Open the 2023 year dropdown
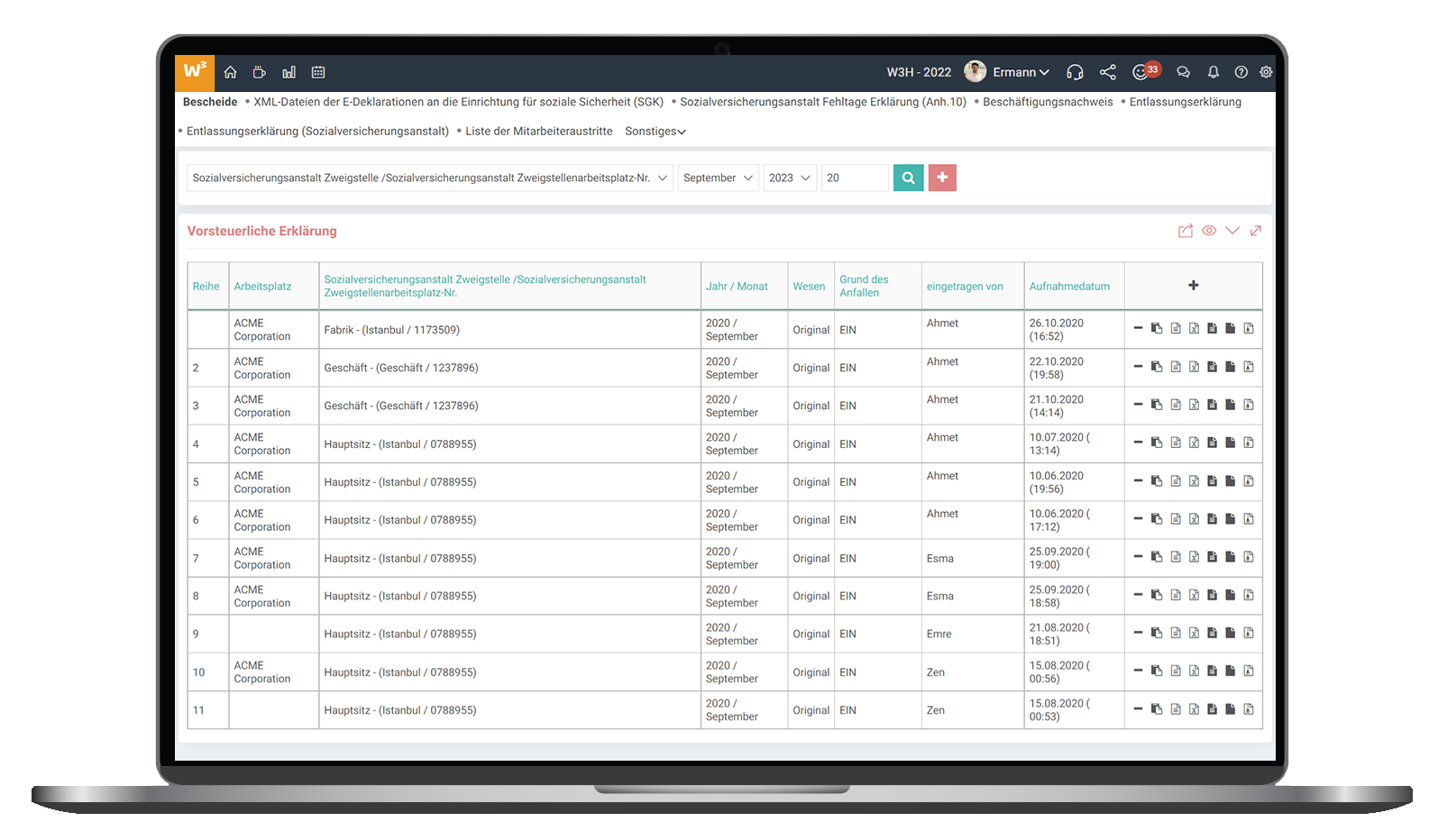1438x840 pixels. (x=790, y=178)
